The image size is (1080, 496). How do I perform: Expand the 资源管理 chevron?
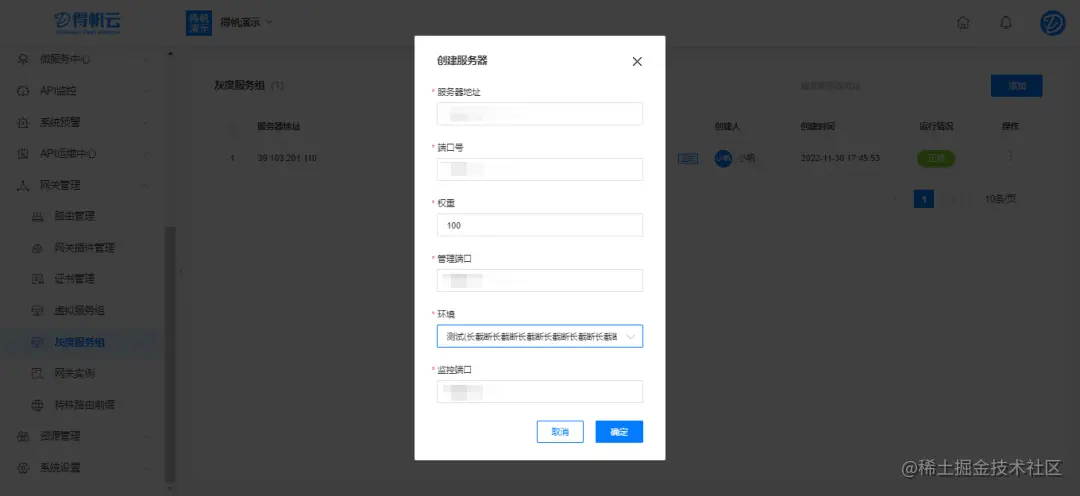point(145,436)
